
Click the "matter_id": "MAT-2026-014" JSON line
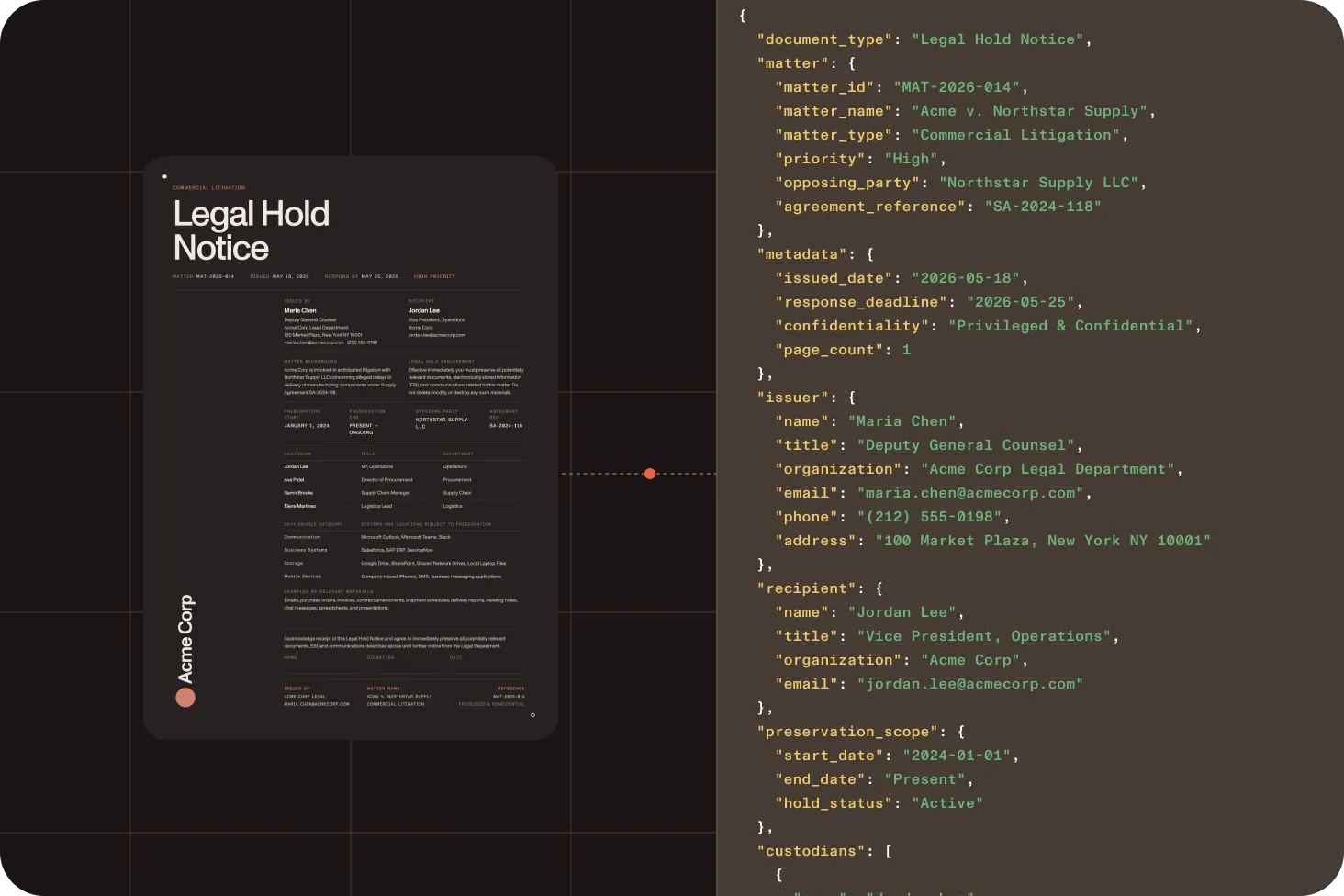[x=902, y=87]
